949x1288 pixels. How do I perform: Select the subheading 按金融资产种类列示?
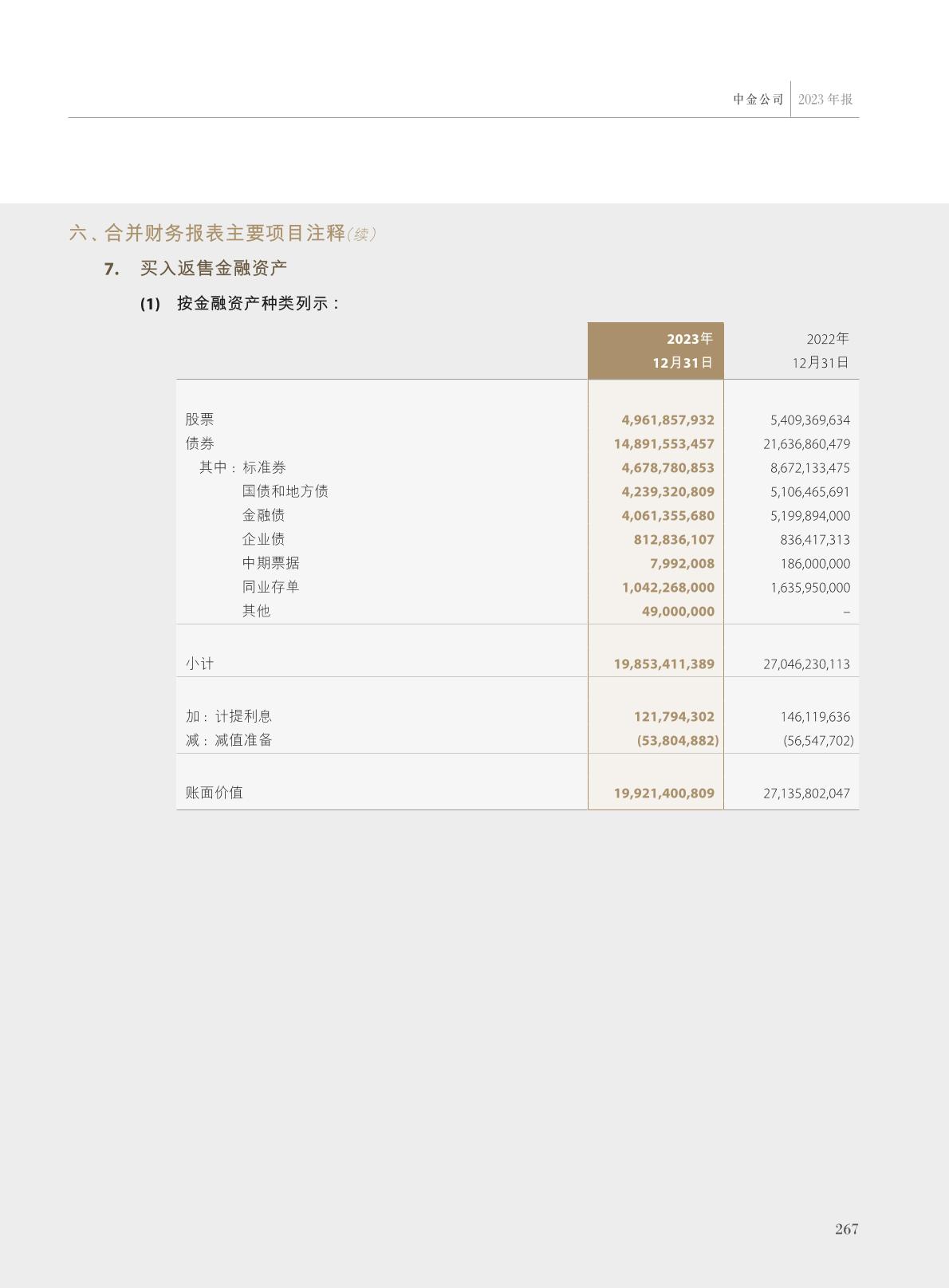(258, 304)
